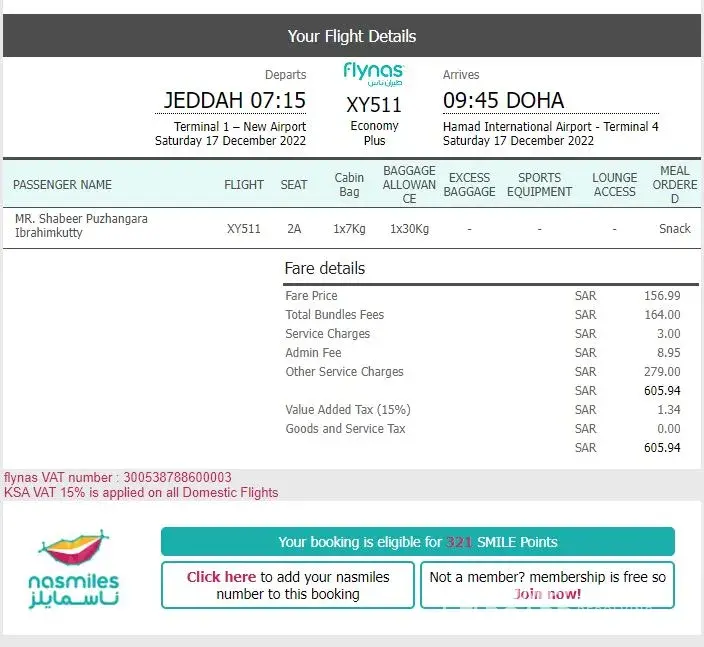Click the 'BAGGAGE ALLOWANCE' column header
Screen dimensions: 704x647
pyautogui.click(x=409, y=185)
